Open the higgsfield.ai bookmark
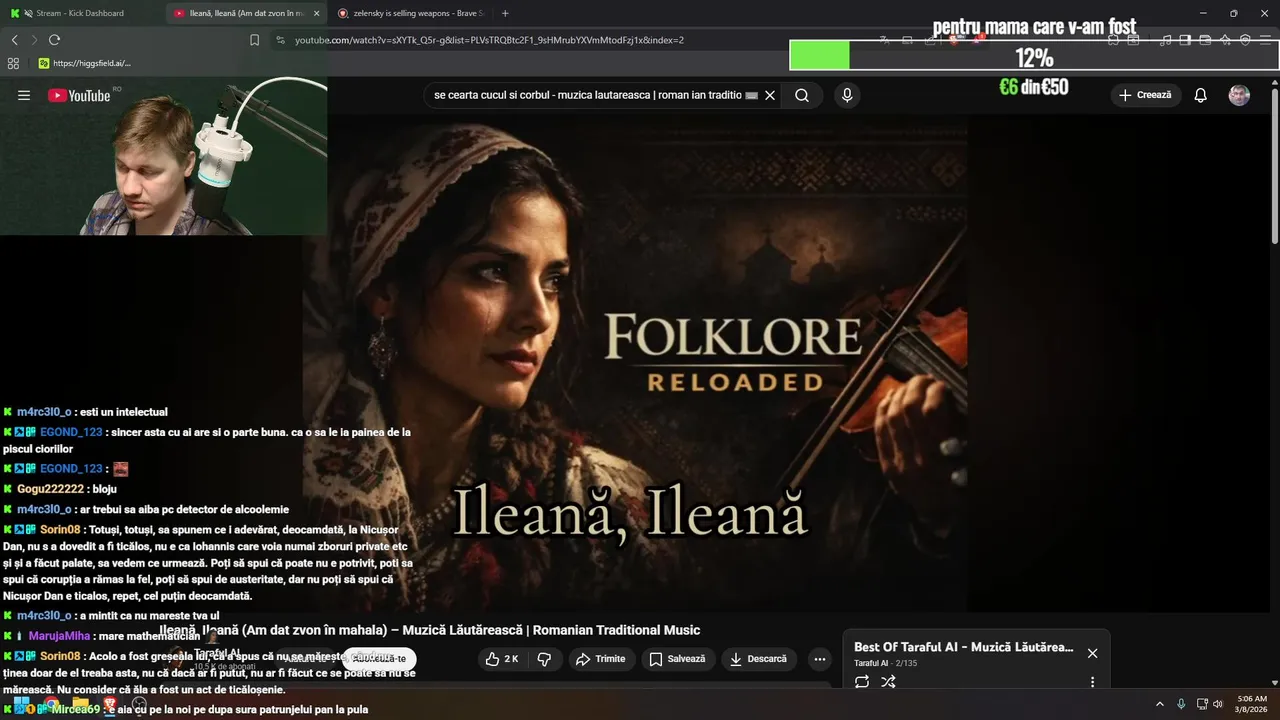This screenshot has width=1280, height=720. tap(85, 63)
